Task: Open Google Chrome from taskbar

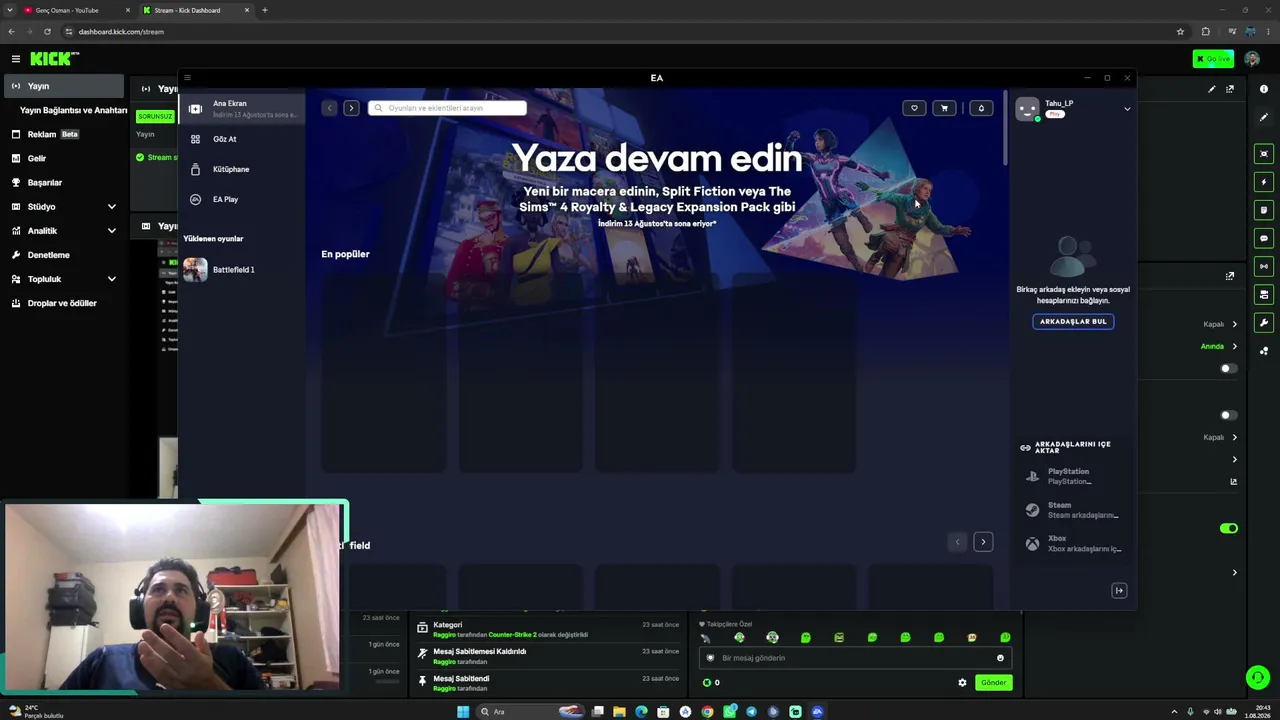Action: tap(707, 712)
